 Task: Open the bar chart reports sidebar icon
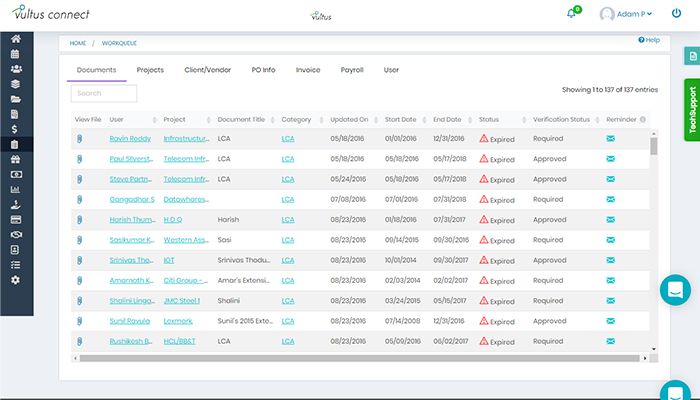click(x=15, y=189)
